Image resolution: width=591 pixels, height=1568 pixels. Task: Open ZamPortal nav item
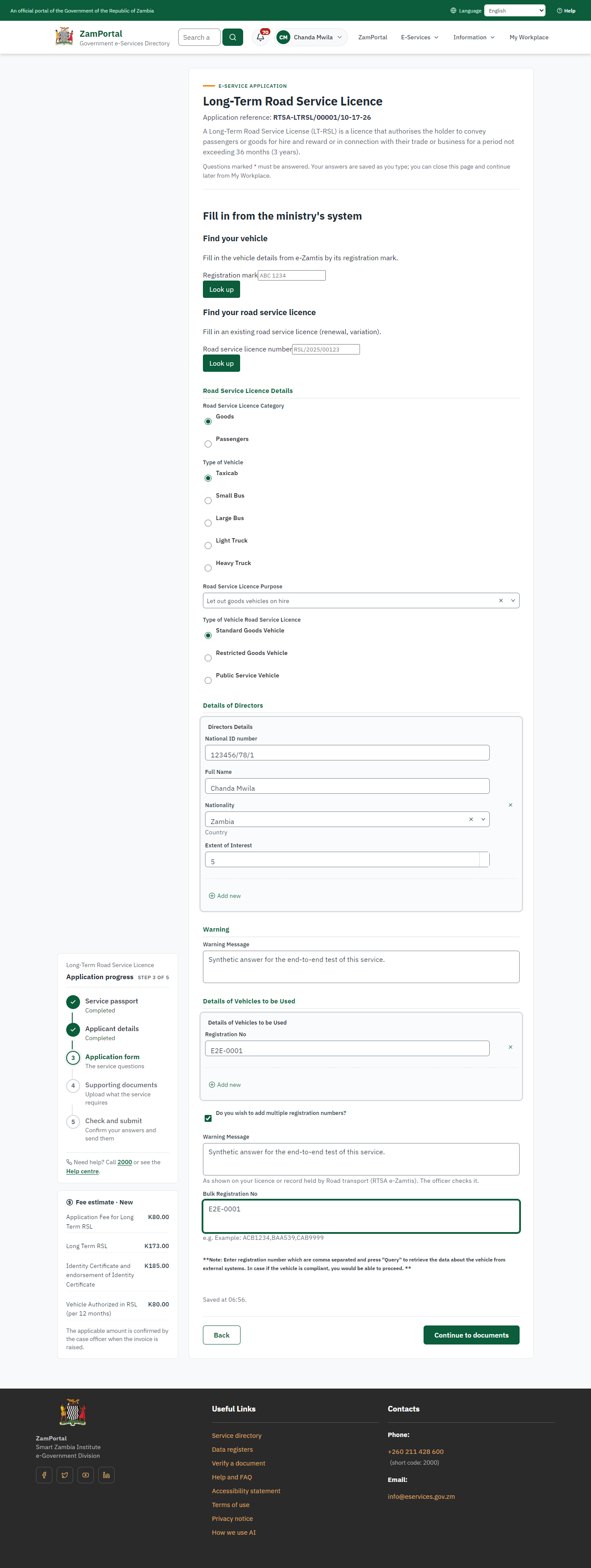372,37
